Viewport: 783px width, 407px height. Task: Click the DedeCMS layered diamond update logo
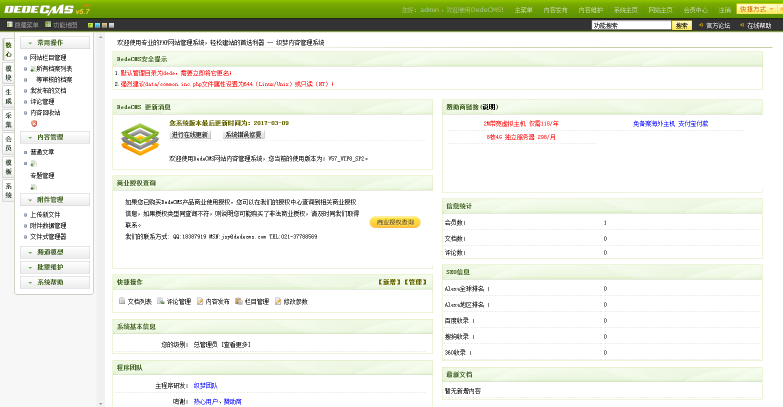[140, 139]
